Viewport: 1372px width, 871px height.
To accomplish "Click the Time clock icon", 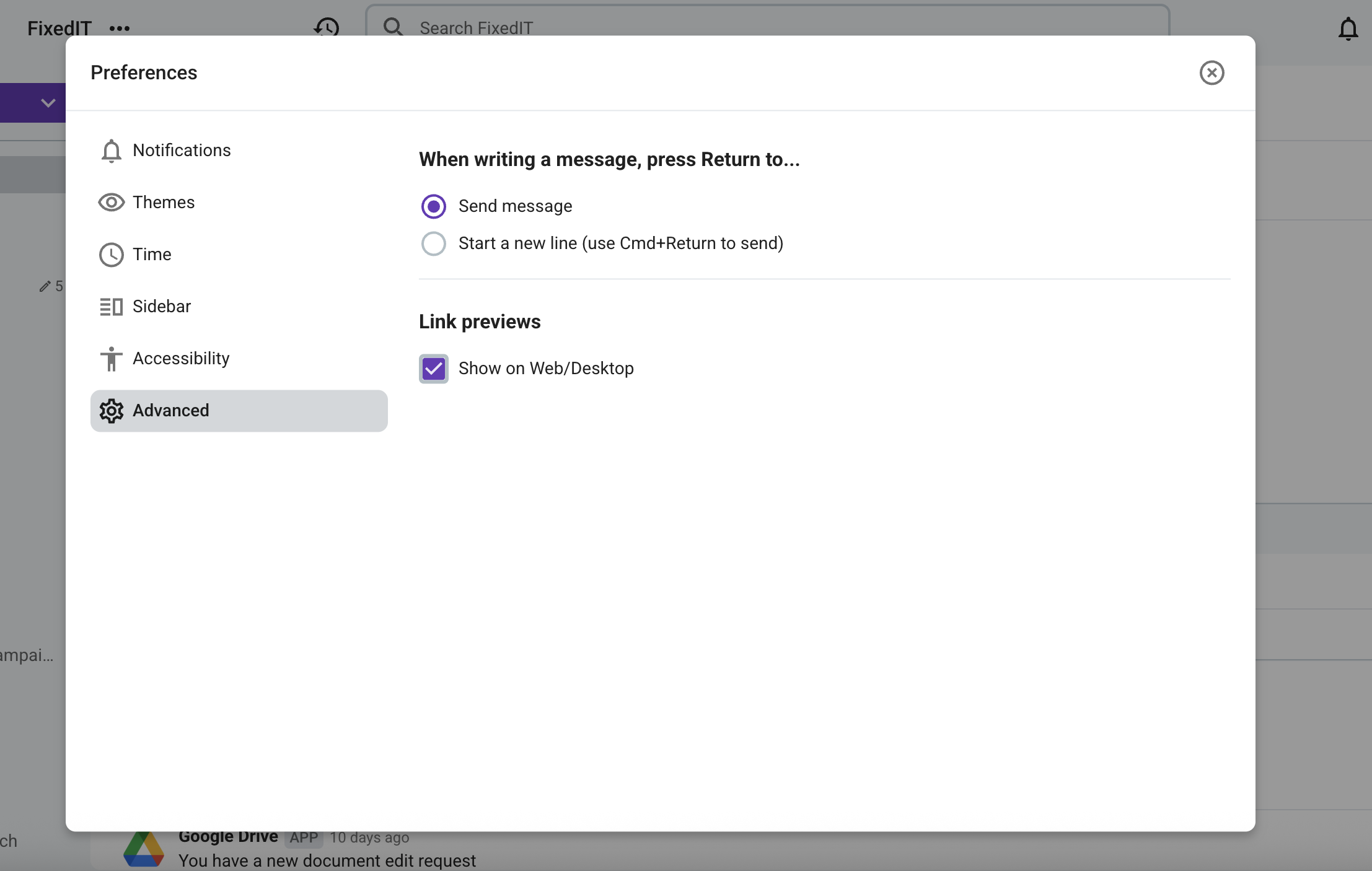I will (x=111, y=255).
